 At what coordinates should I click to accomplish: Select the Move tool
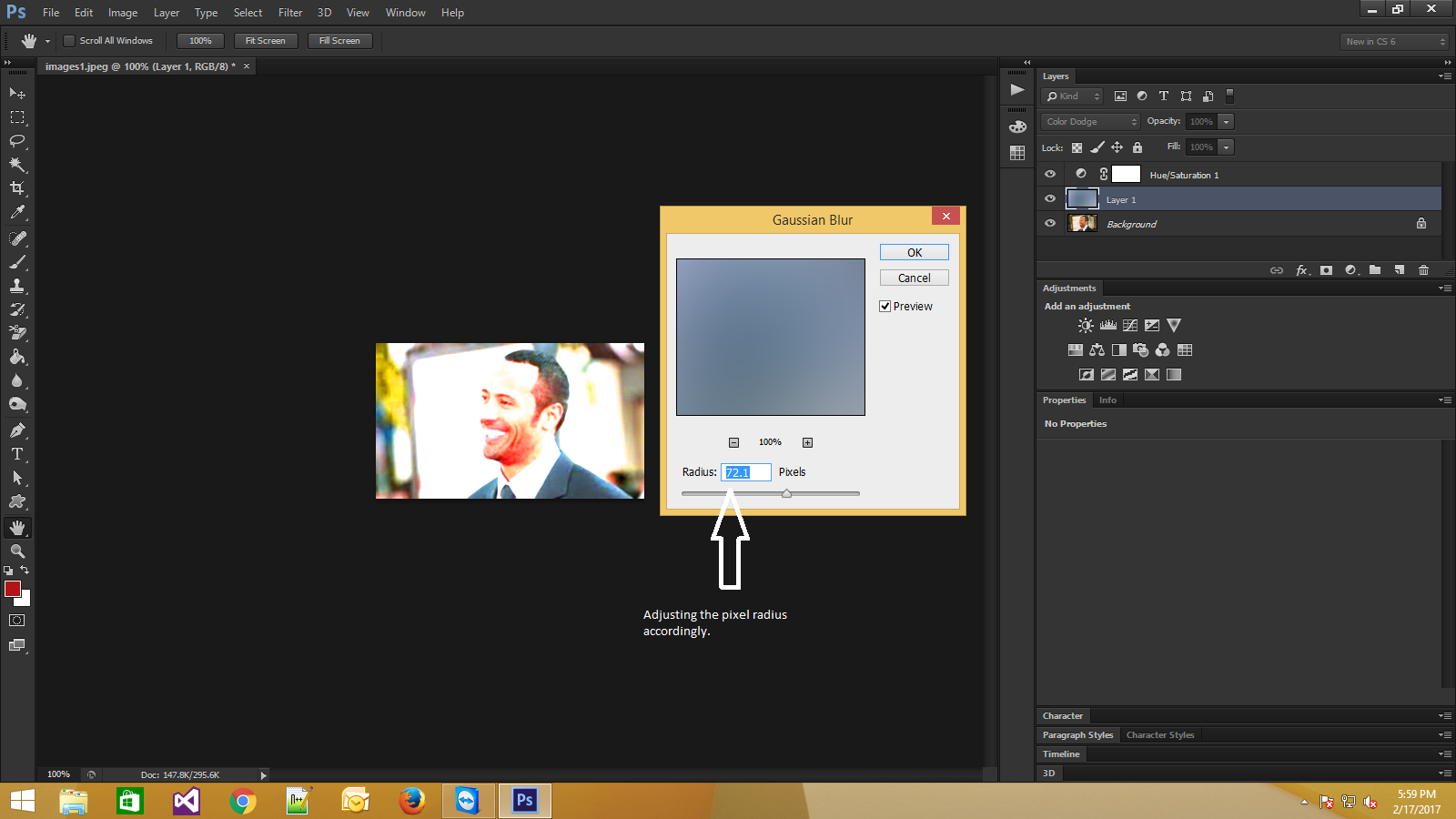point(17,93)
